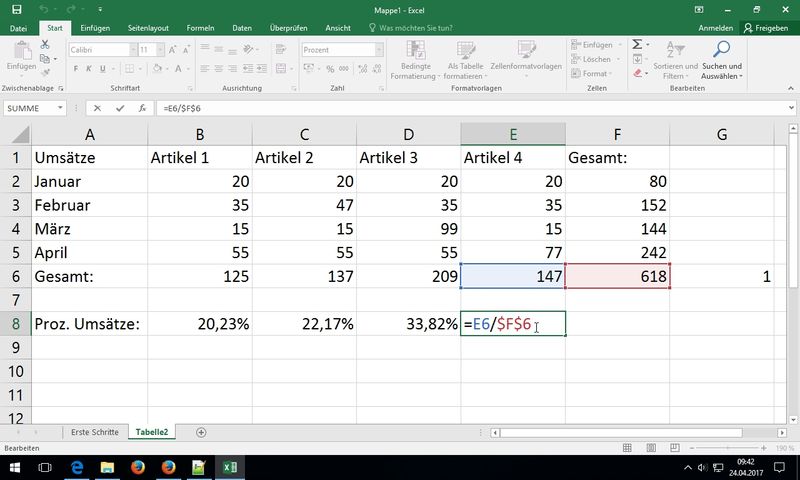
Task: Toggle italic with the K button
Action: [x=89, y=68]
